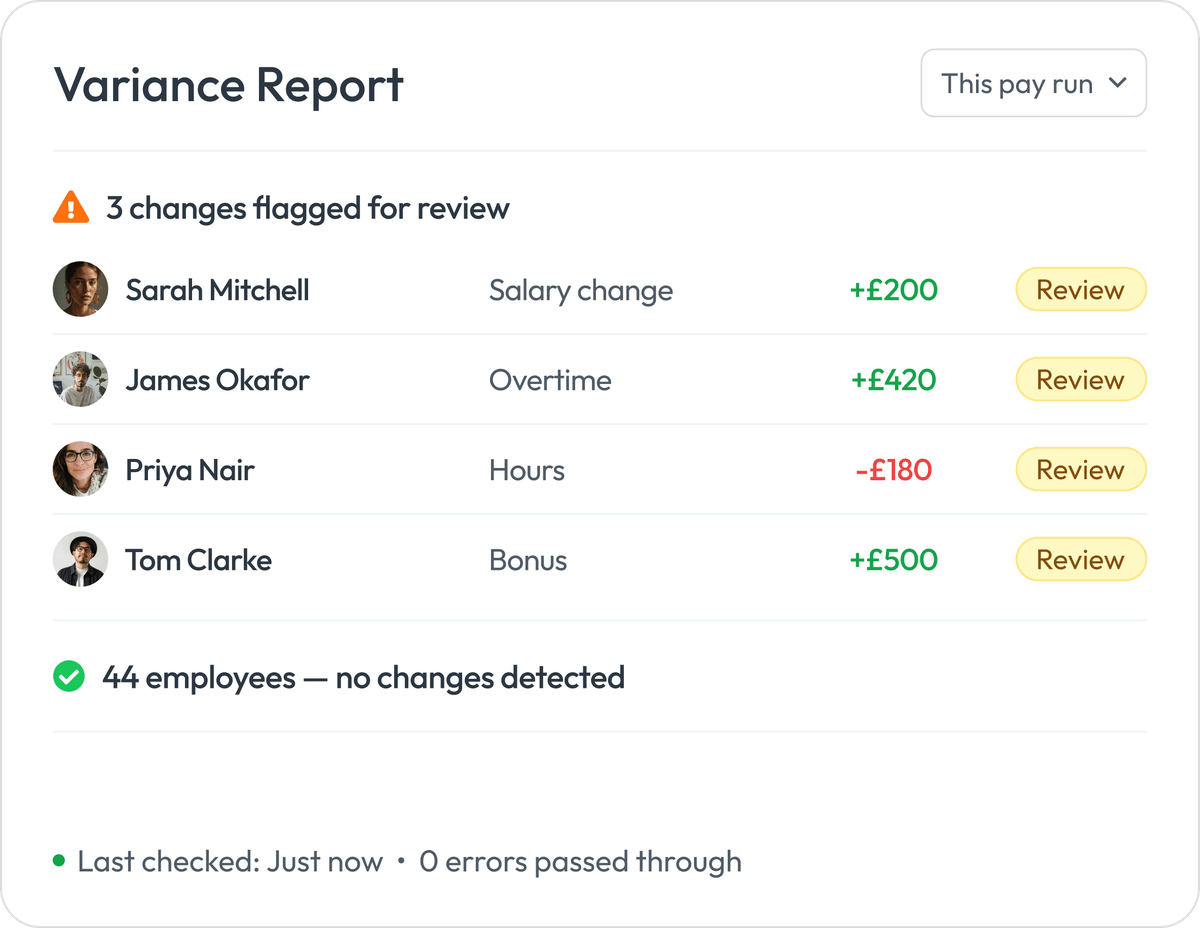Click Sarah Mitchell's profile photo
The height and width of the screenshot is (928, 1200).
[80, 289]
